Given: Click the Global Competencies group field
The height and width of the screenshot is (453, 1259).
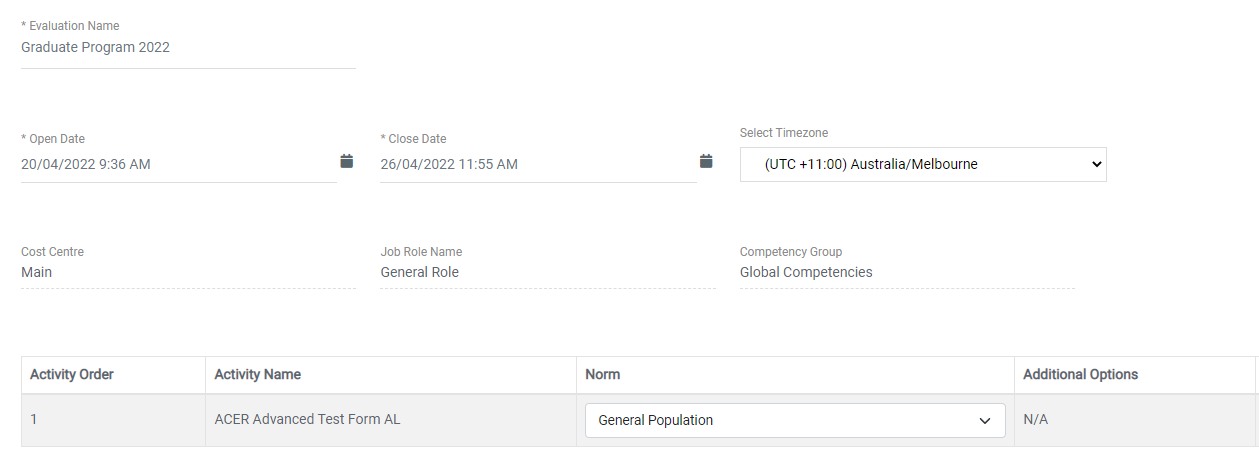Looking at the screenshot, I should [906, 272].
